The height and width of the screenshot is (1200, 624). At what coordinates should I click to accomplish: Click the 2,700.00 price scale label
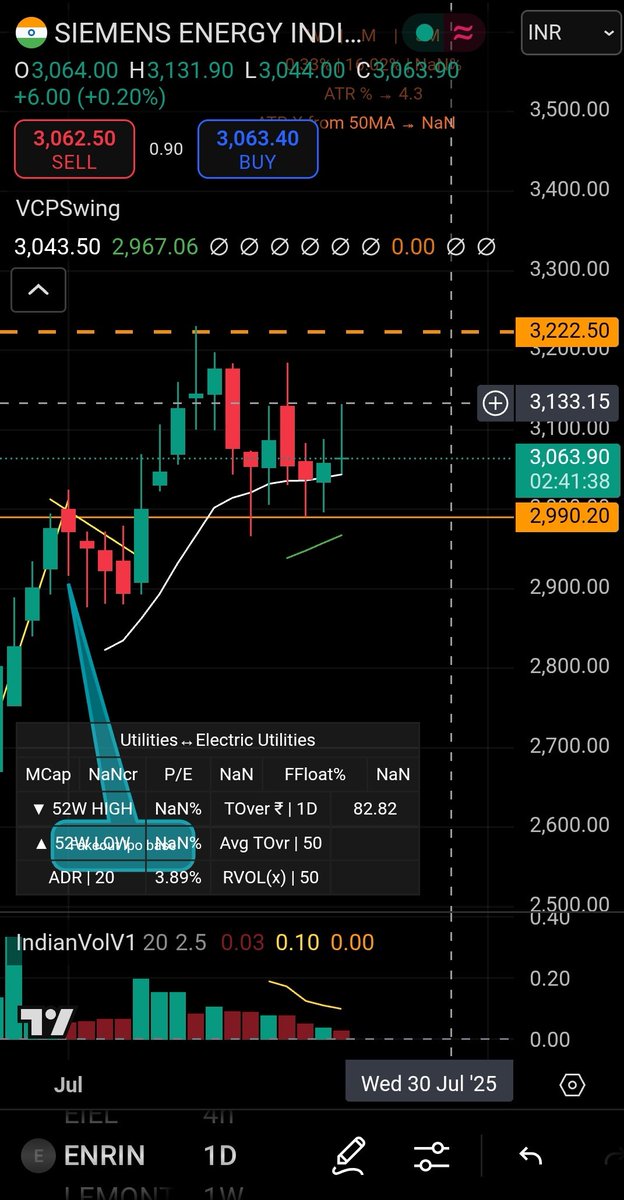click(x=569, y=745)
